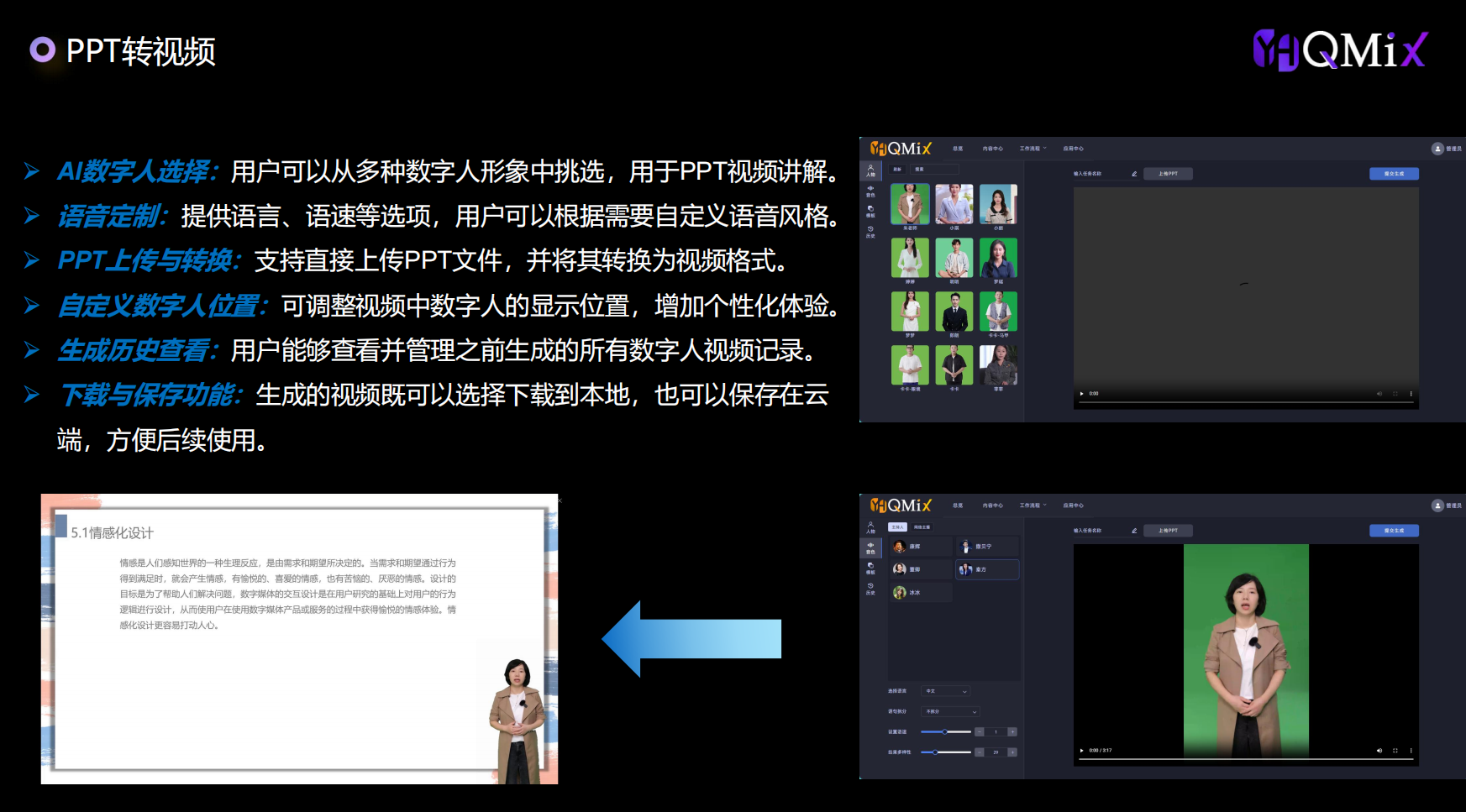Choose 冰冰 voice in voice panel
1466x812 pixels.
[921, 592]
